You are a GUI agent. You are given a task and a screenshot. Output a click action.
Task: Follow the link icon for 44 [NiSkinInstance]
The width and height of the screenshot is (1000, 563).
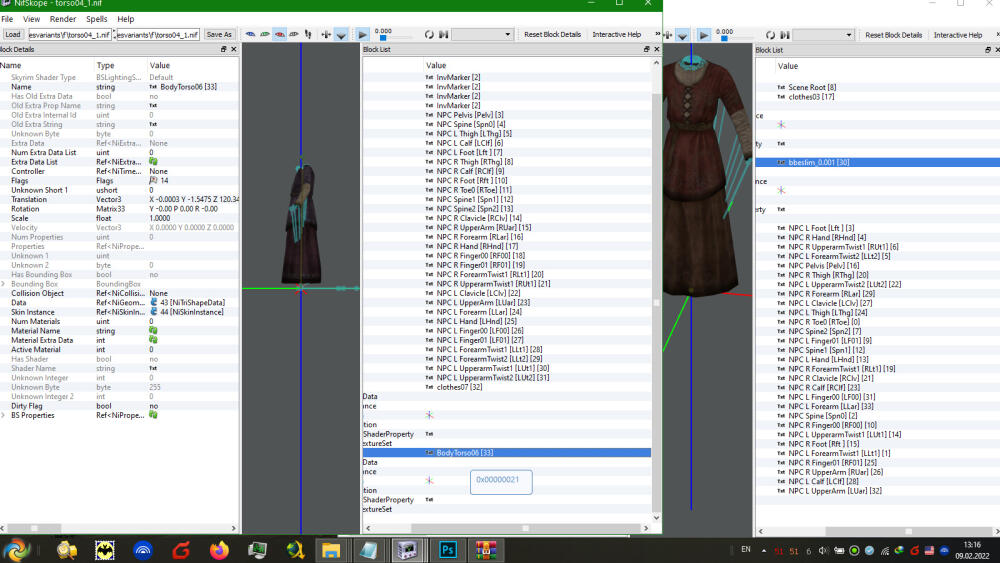coord(154,312)
